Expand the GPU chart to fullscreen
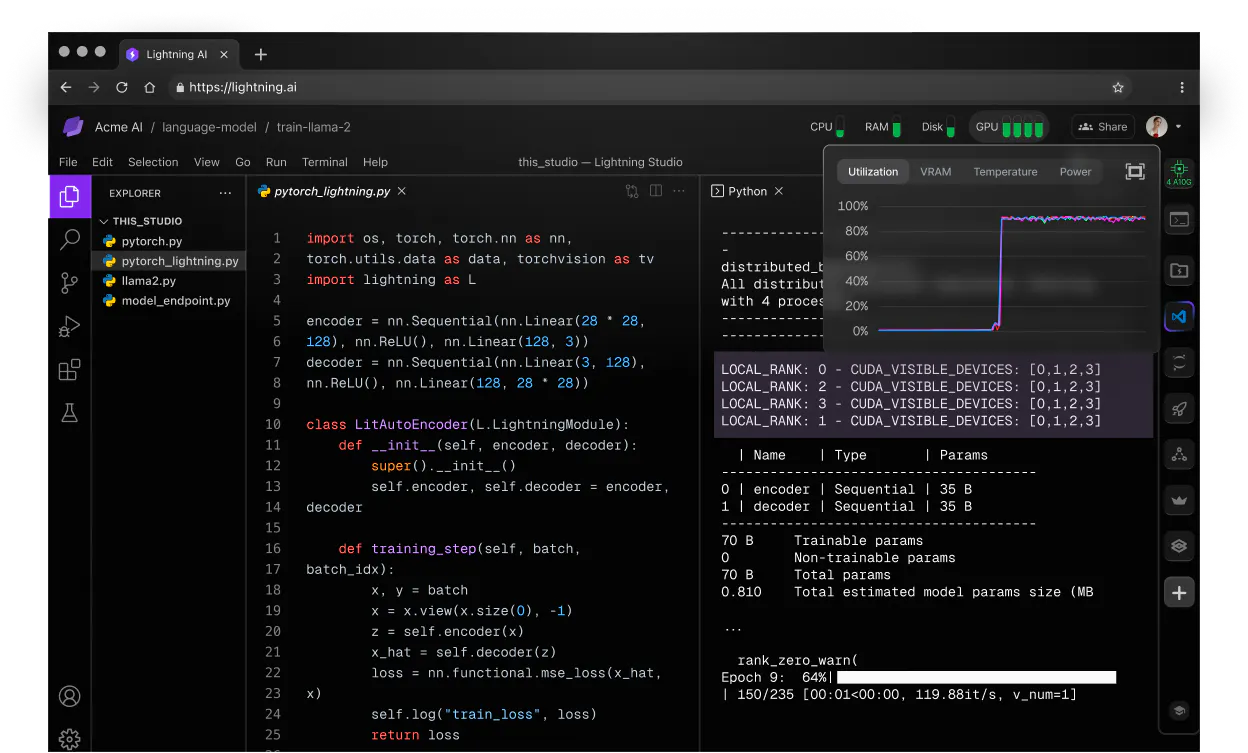Image resolution: width=1248 pixels, height=753 pixels. 1135,172
